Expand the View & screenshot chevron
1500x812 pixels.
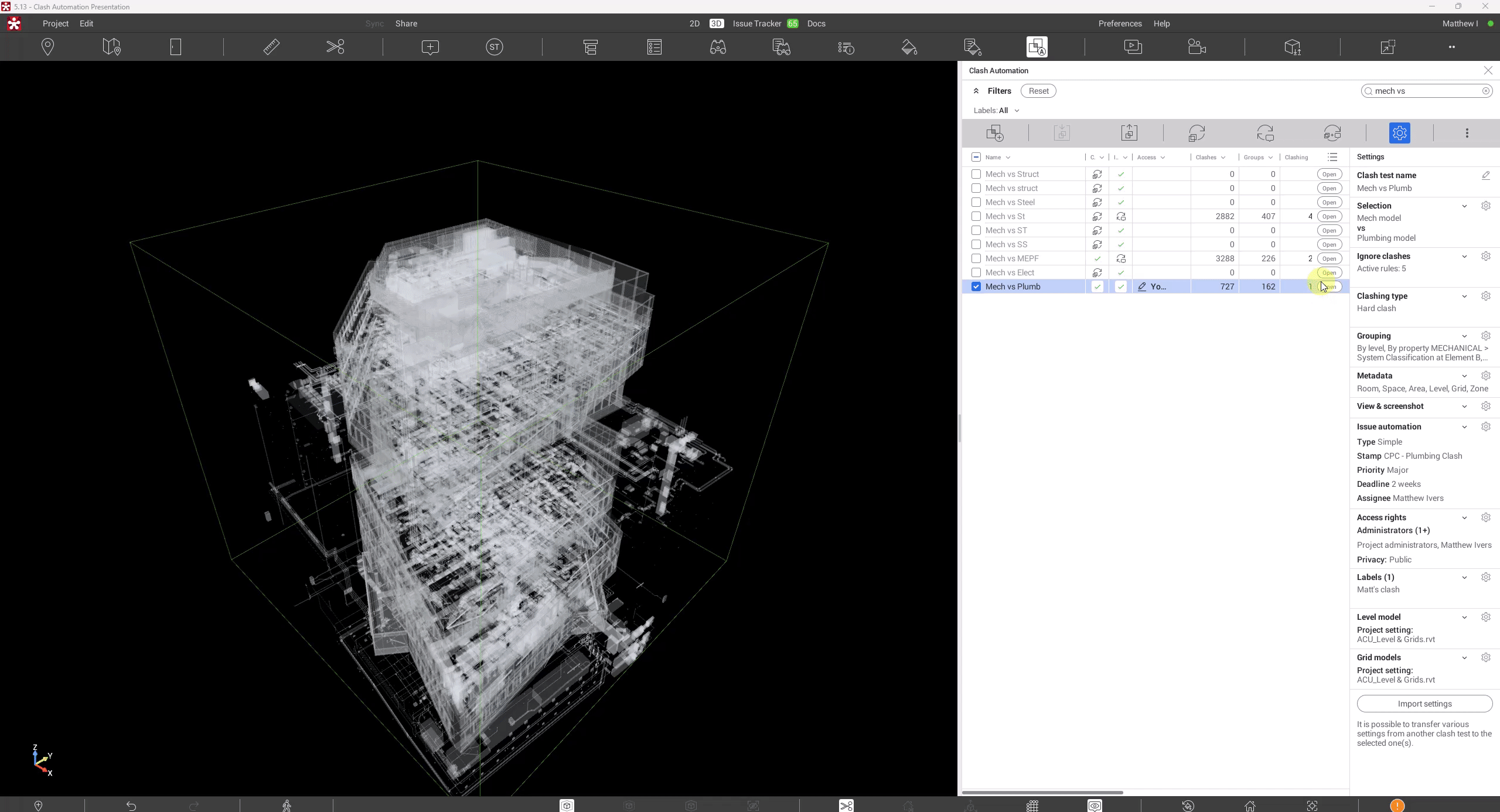(x=1464, y=406)
